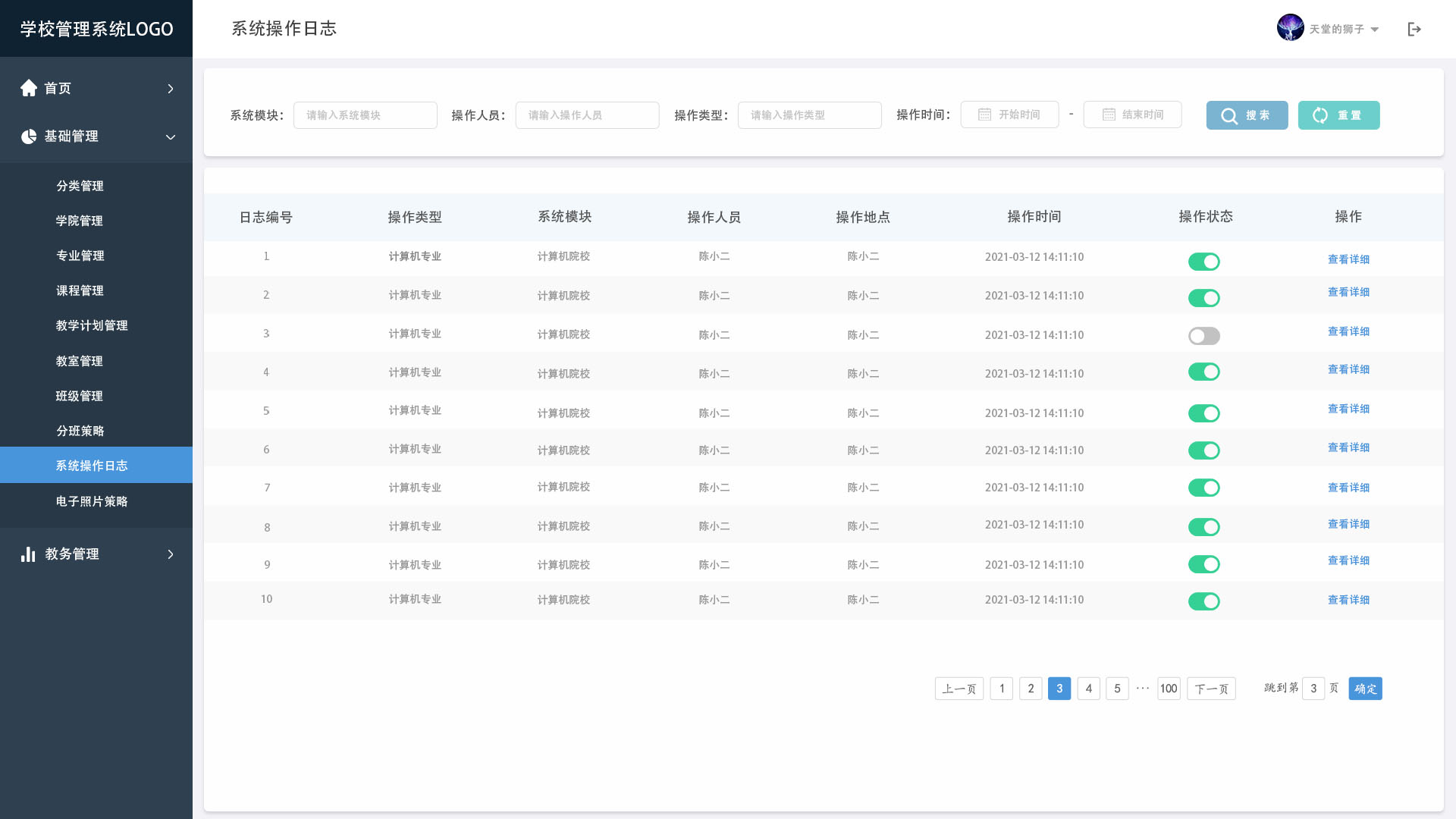
Task: Go to page 100 in pagination
Action: tap(1169, 689)
